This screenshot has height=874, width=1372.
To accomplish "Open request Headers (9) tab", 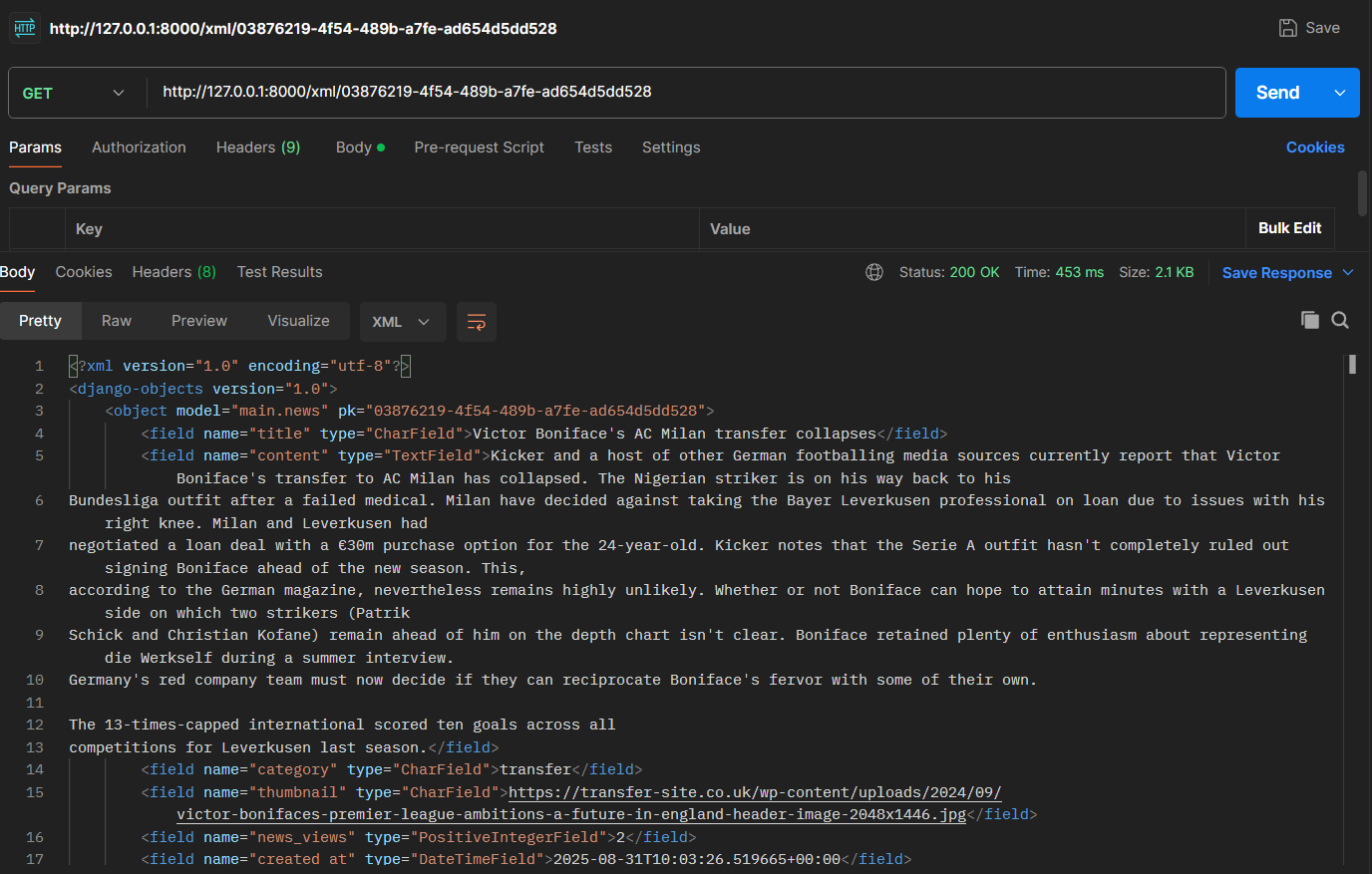I will (258, 147).
